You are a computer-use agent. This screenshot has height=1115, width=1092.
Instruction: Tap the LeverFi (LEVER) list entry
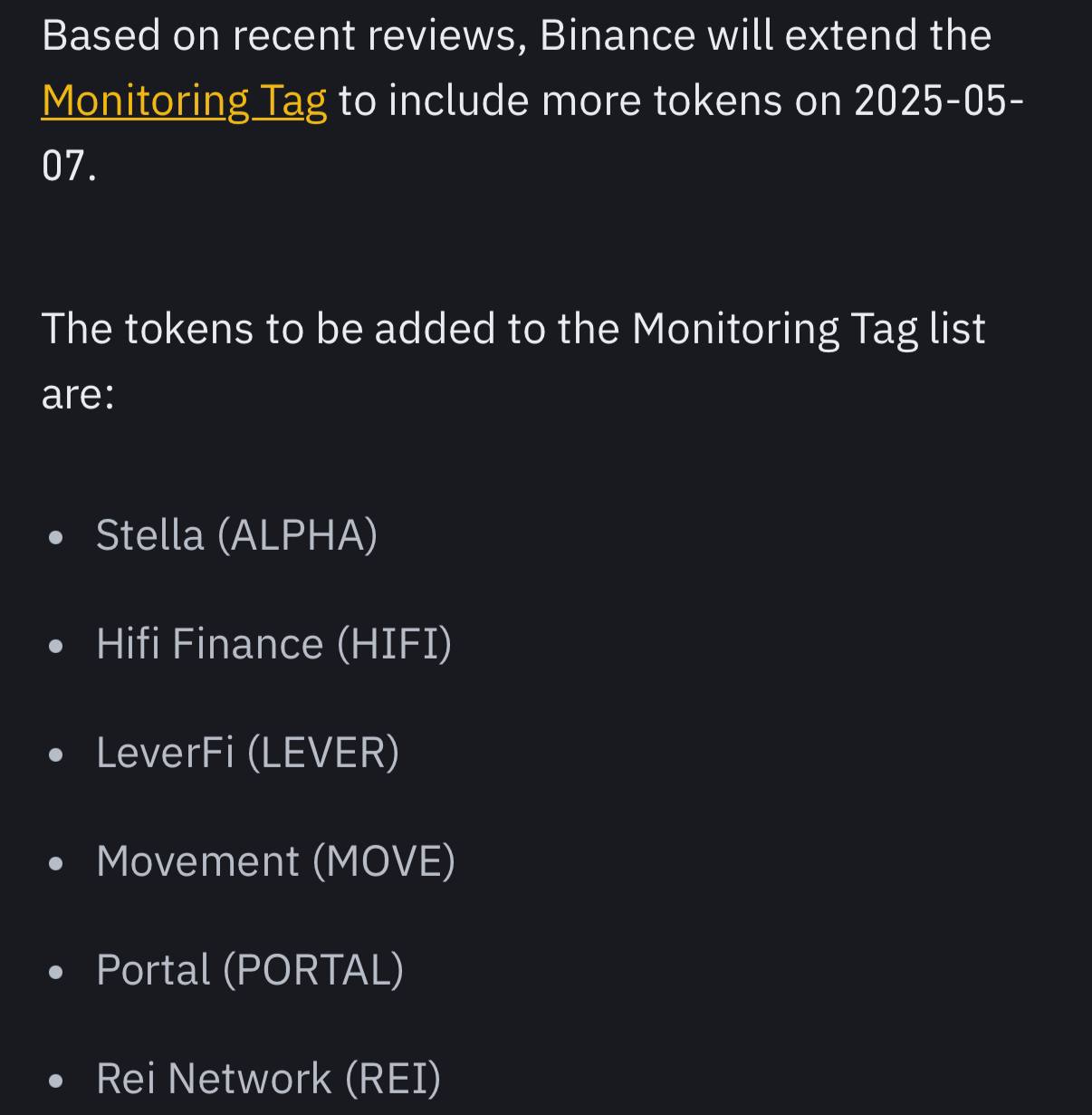point(247,753)
